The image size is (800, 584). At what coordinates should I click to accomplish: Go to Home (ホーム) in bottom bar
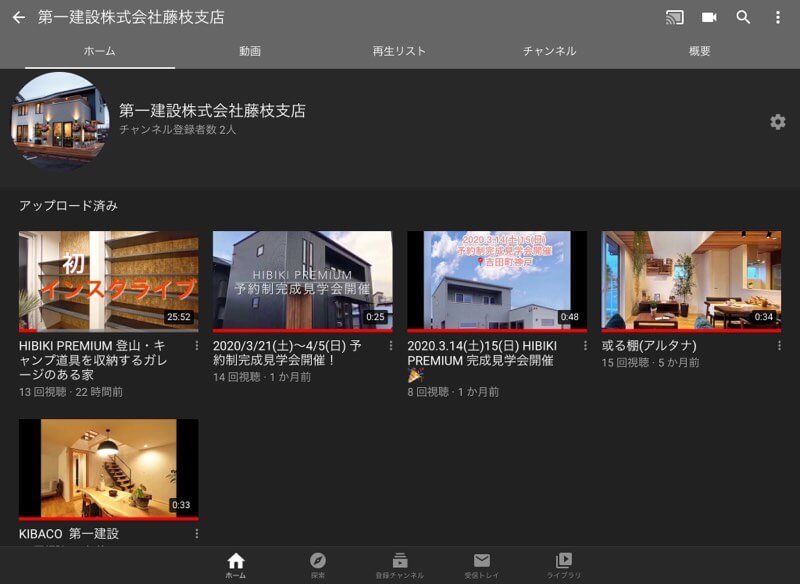pyautogui.click(x=236, y=565)
